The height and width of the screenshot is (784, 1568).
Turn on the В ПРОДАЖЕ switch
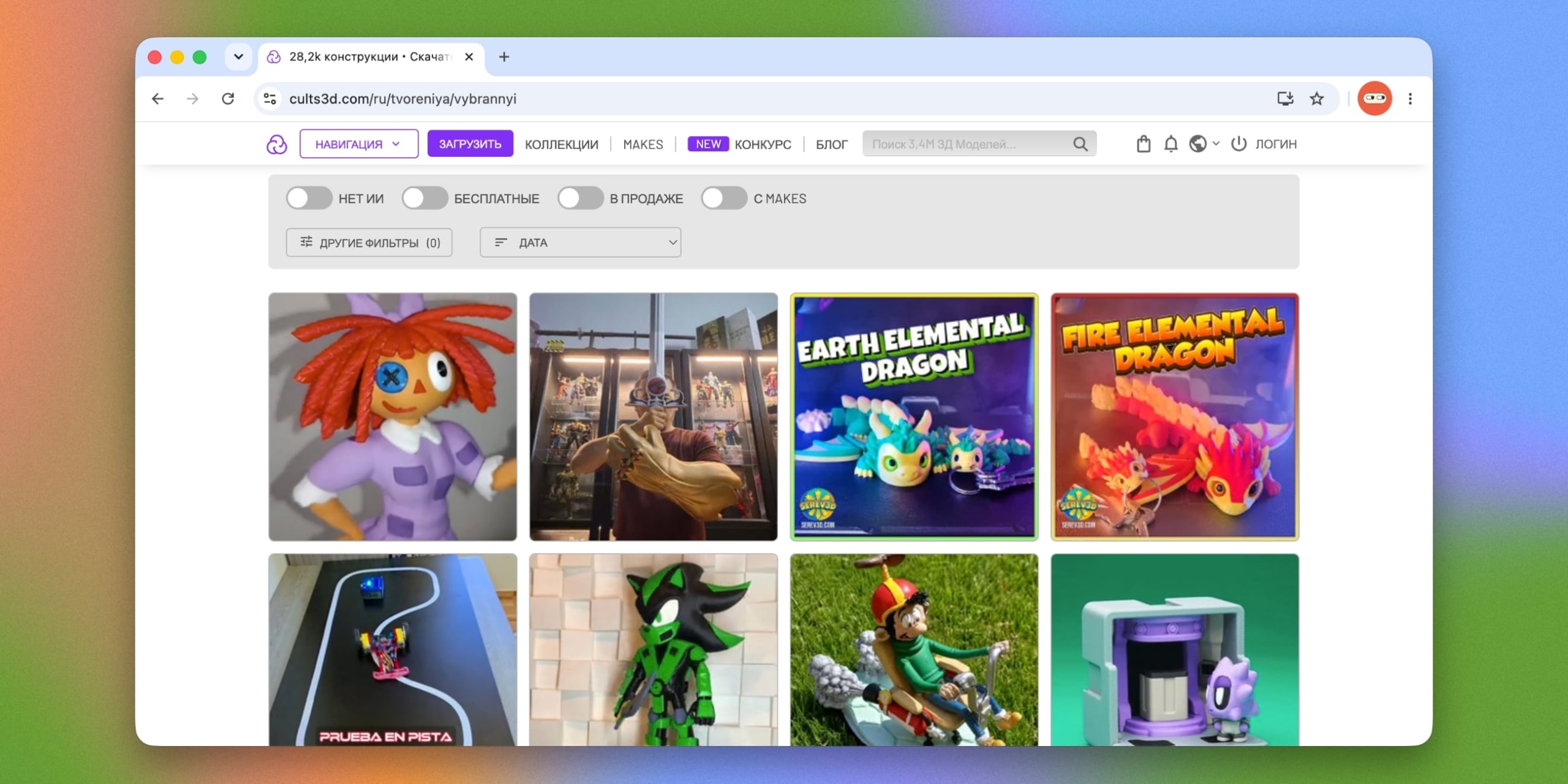(x=581, y=198)
